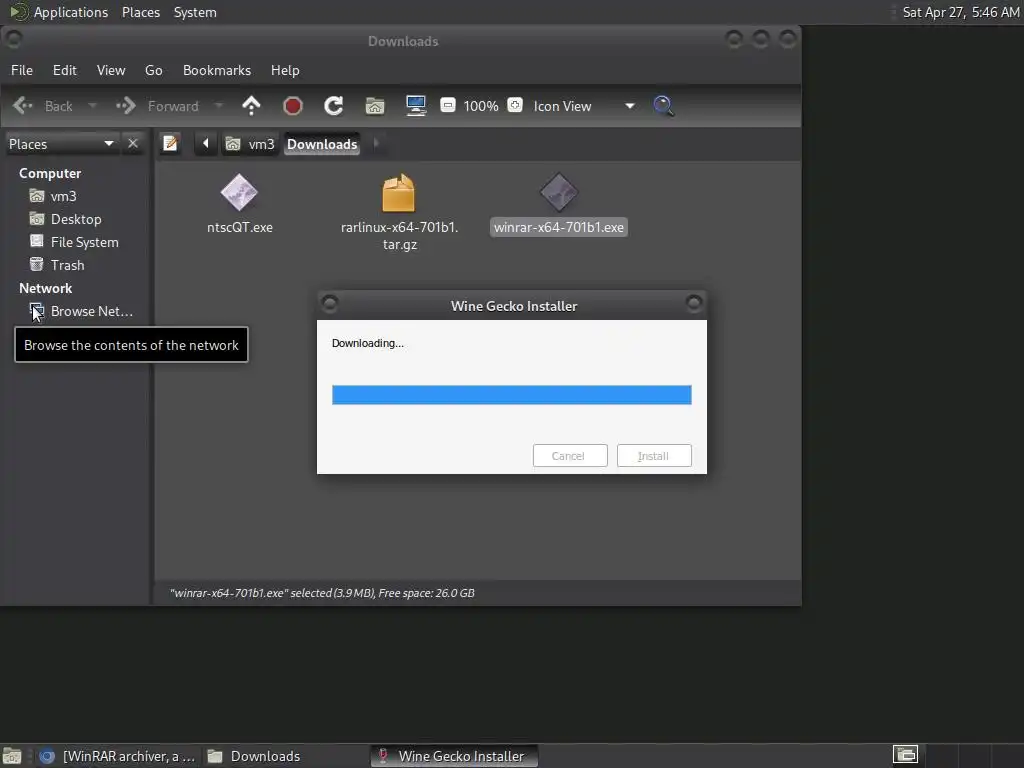Open the View menu
Viewport: 1024px width, 768px height.
(111, 70)
